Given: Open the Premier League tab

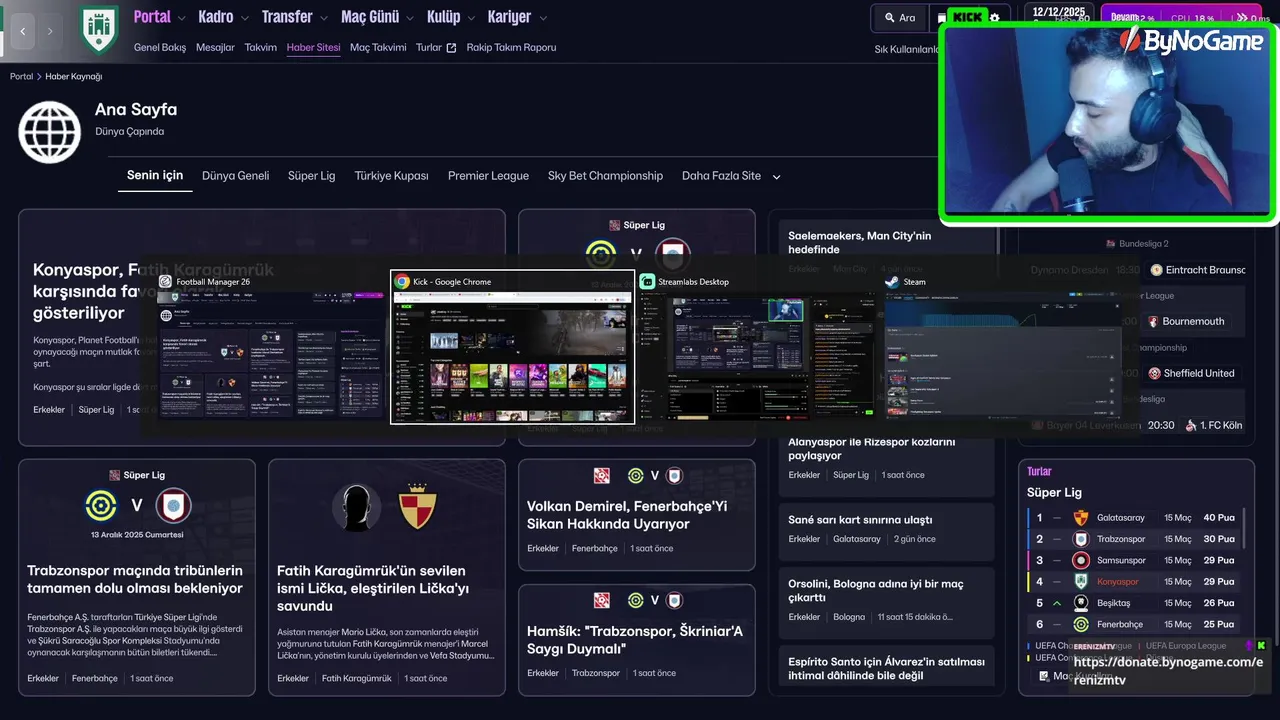Looking at the screenshot, I should [488, 176].
